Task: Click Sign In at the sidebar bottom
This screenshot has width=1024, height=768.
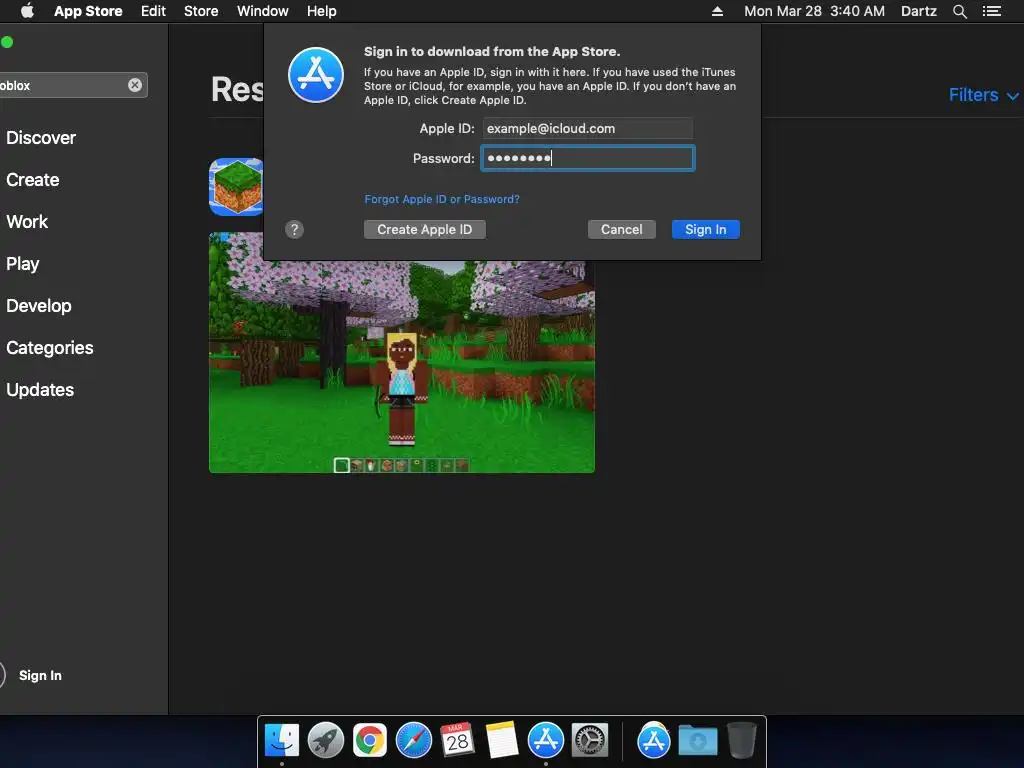Action: (40, 675)
